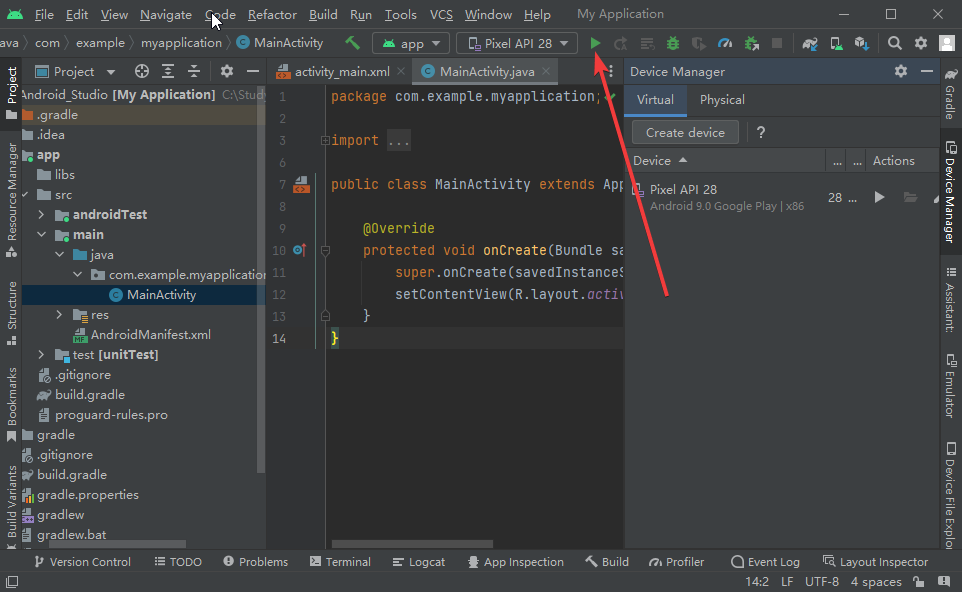Collapse com.example.myapplication package
Viewport: 962px width, 592px height.
(77, 275)
